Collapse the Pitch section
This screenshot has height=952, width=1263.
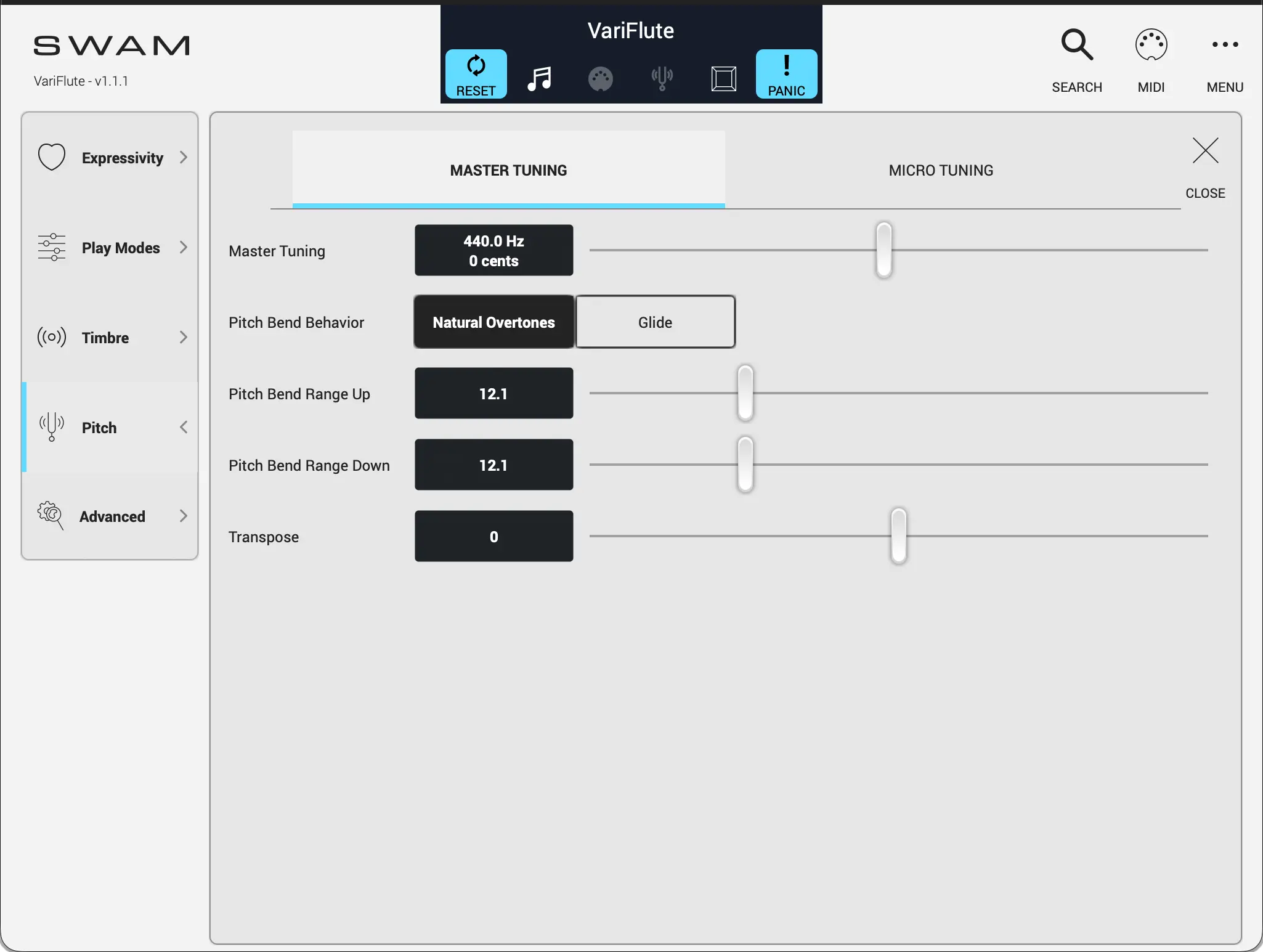[110, 428]
